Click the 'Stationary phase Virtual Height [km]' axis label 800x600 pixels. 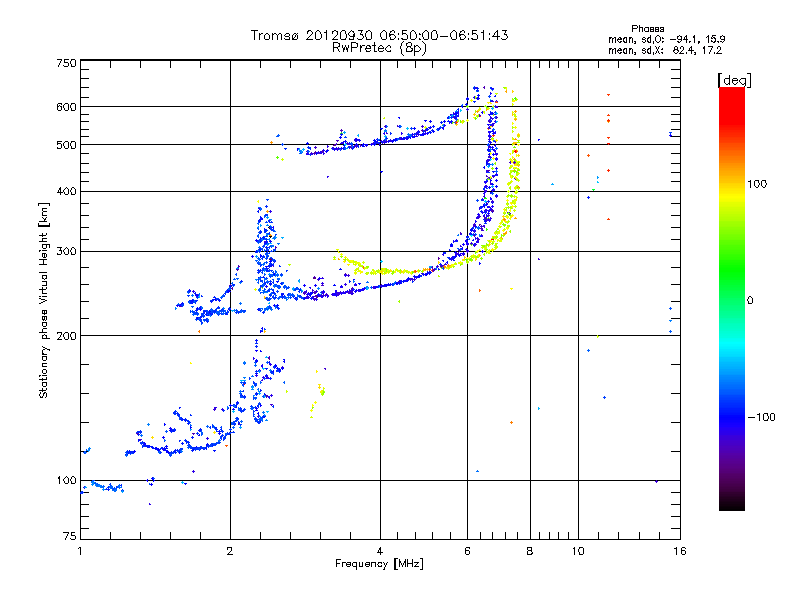coord(43,300)
